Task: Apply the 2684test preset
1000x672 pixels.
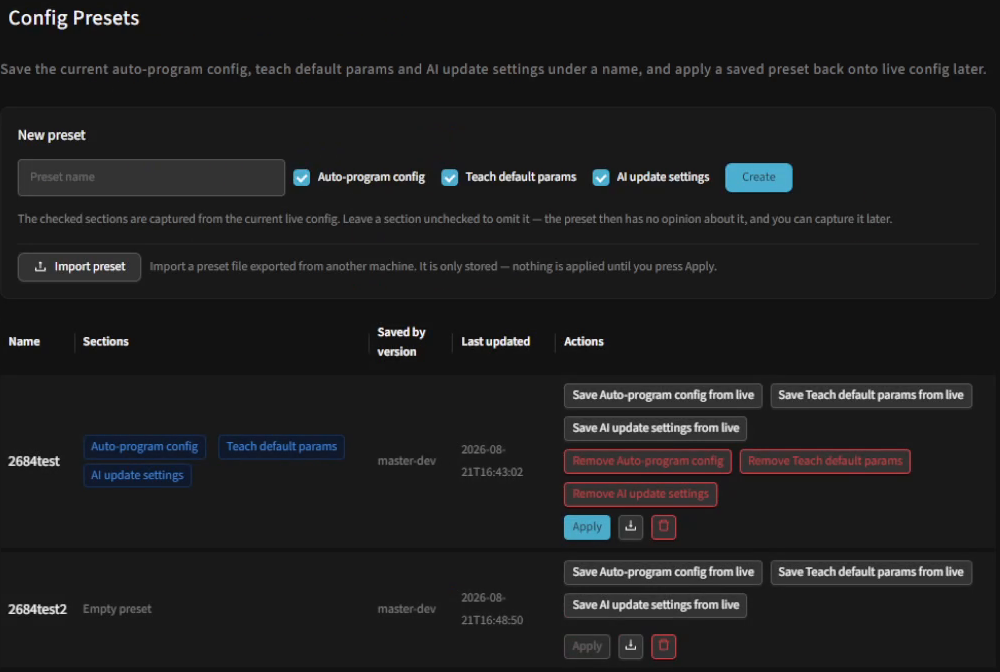Action: point(587,527)
